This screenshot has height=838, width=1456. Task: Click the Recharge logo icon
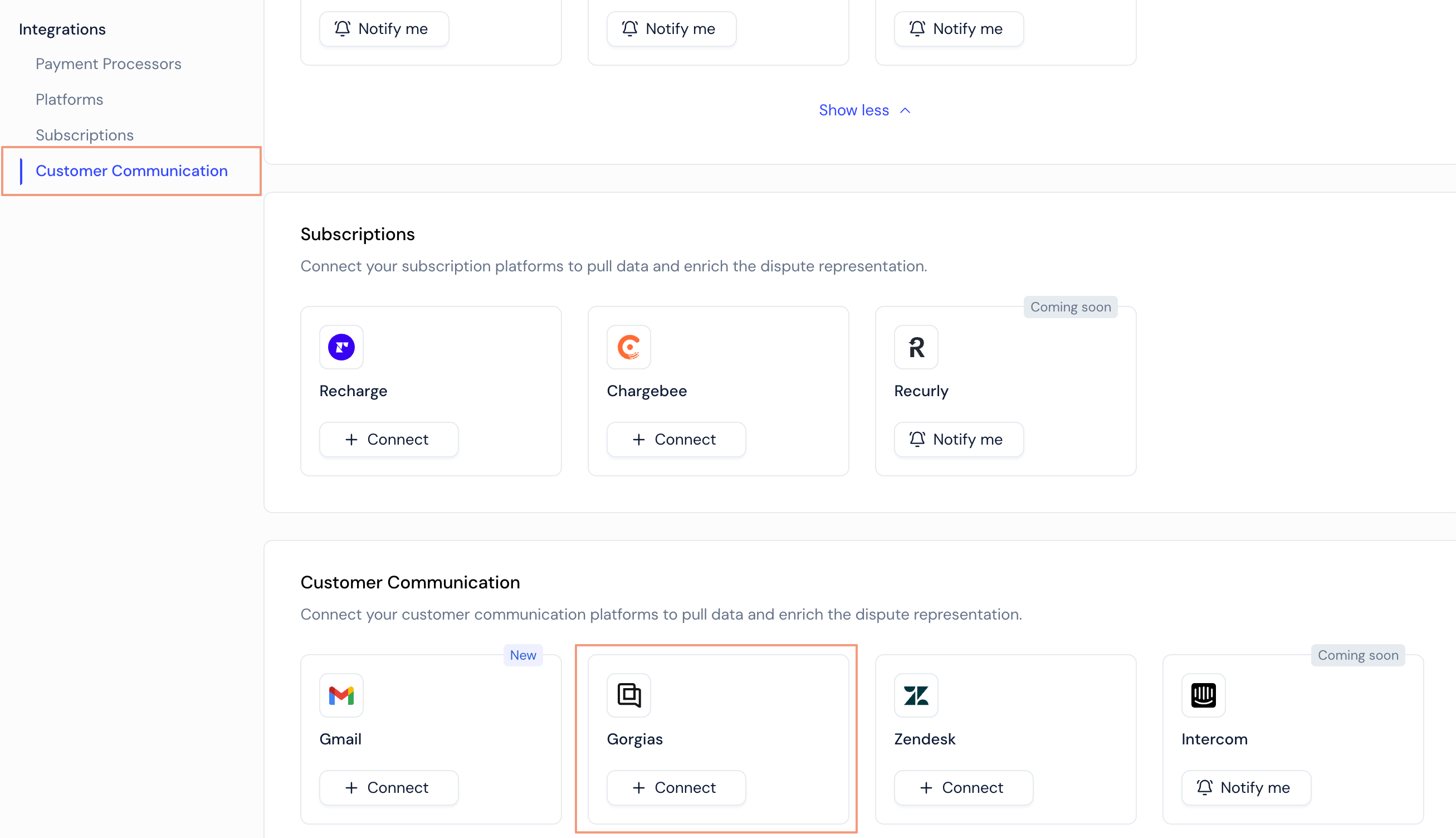point(341,347)
